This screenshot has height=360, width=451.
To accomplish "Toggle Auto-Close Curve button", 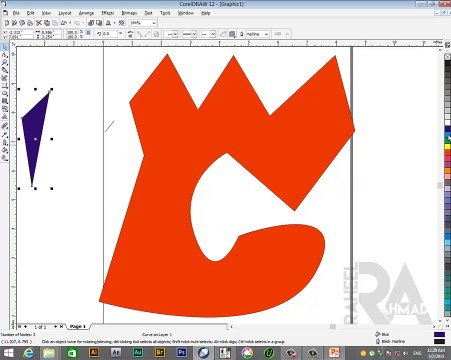I will 223,34.
